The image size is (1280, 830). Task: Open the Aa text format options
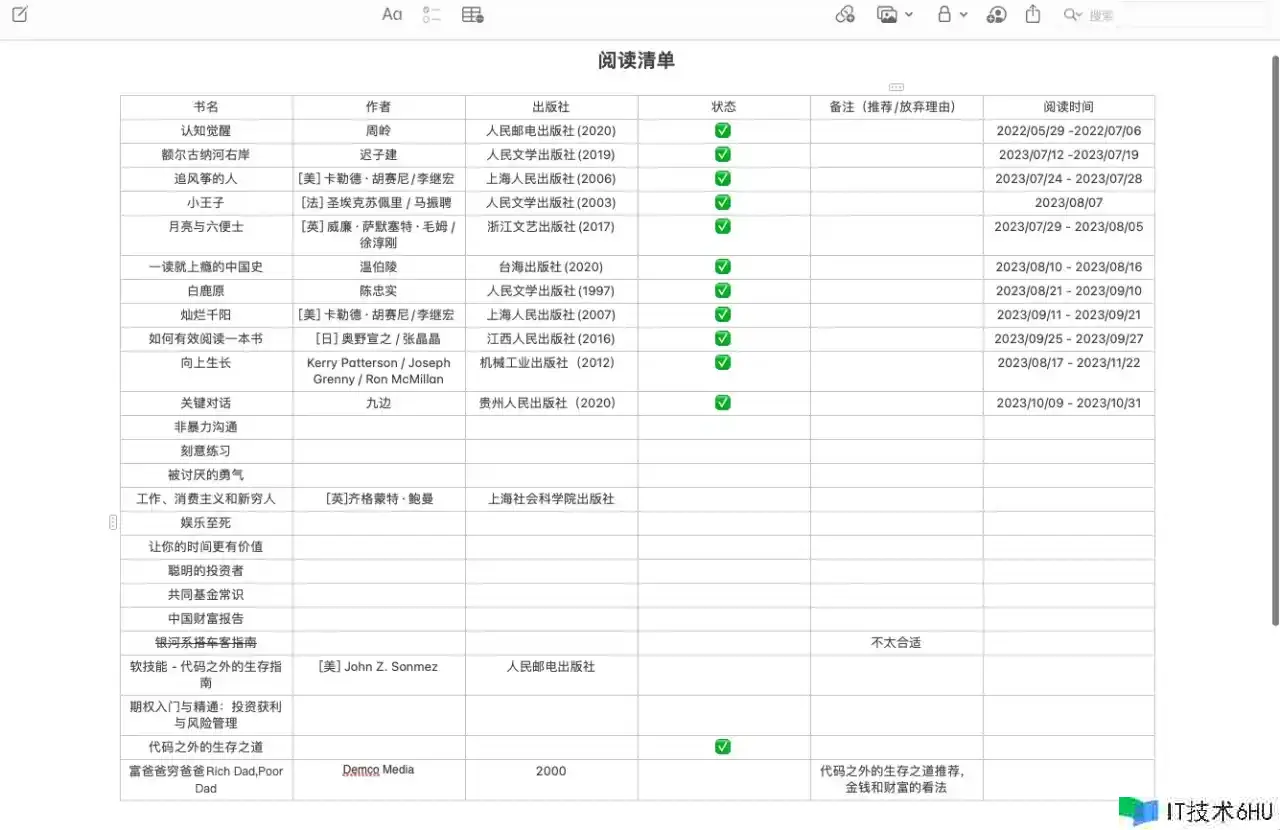tap(392, 14)
